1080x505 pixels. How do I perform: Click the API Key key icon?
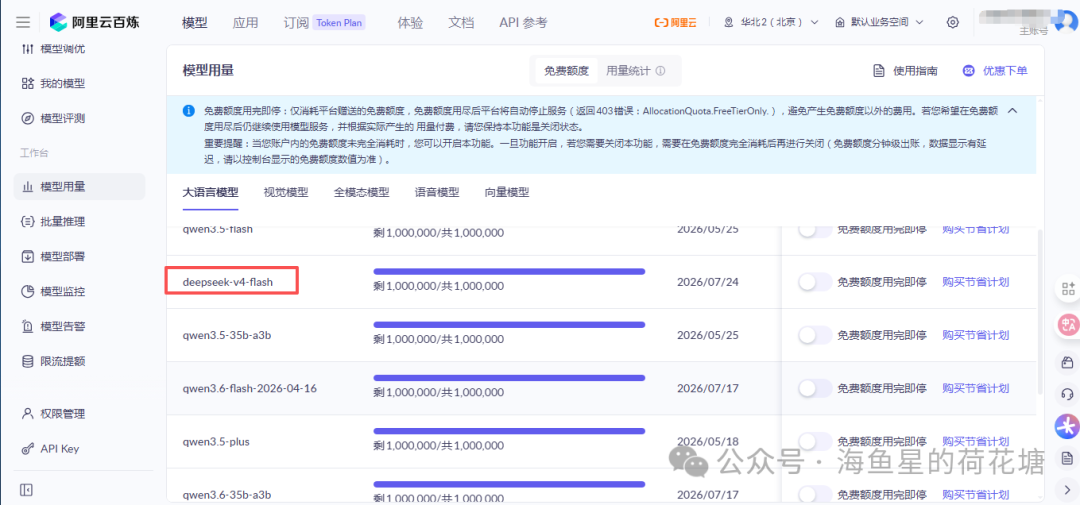28,449
